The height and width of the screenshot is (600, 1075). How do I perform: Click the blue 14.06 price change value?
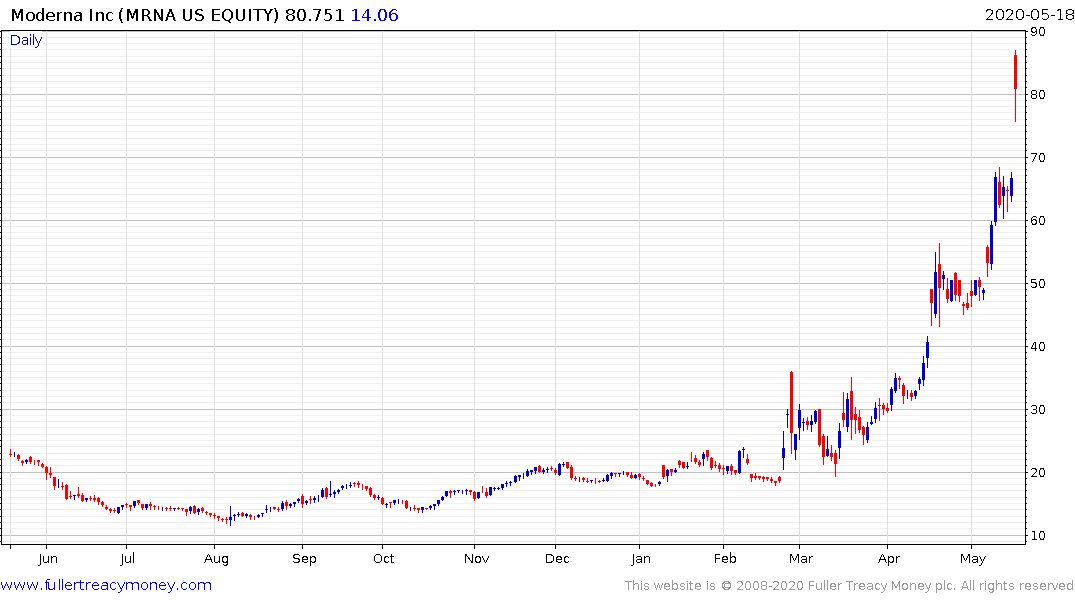click(374, 15)
